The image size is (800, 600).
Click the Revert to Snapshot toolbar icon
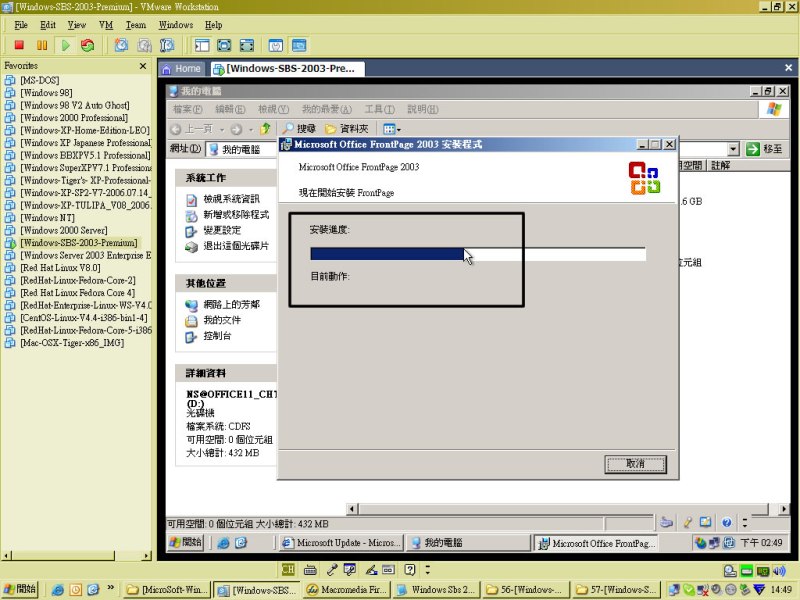coord(144,45)
